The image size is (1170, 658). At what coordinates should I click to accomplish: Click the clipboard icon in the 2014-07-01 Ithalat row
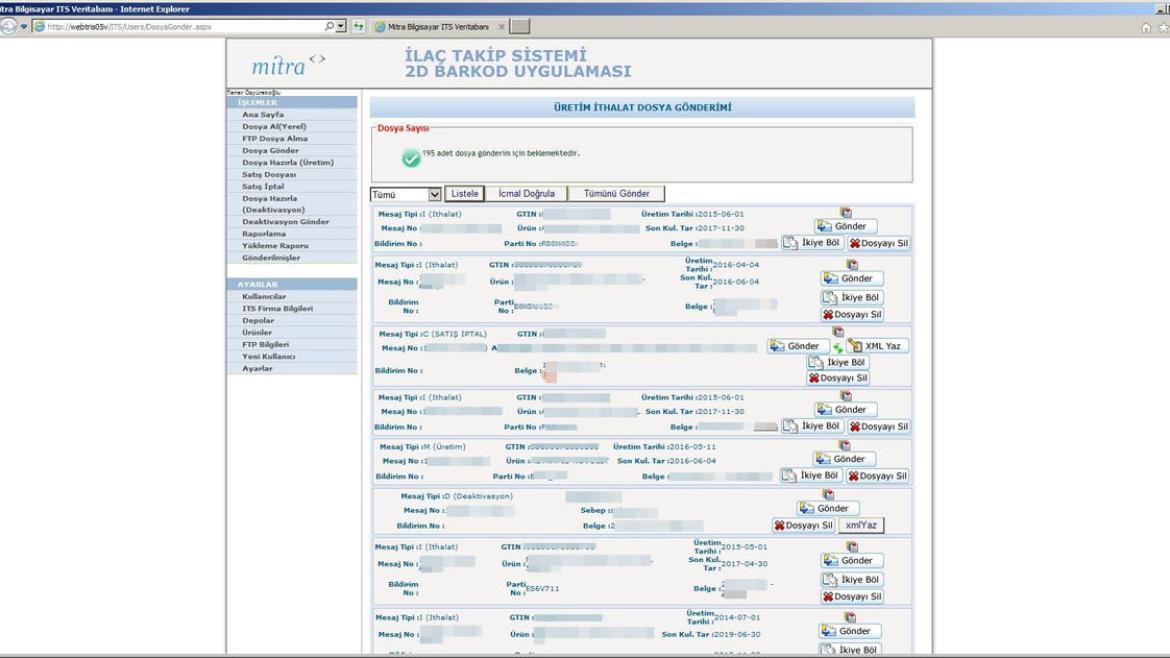click(x=850, y=617)
